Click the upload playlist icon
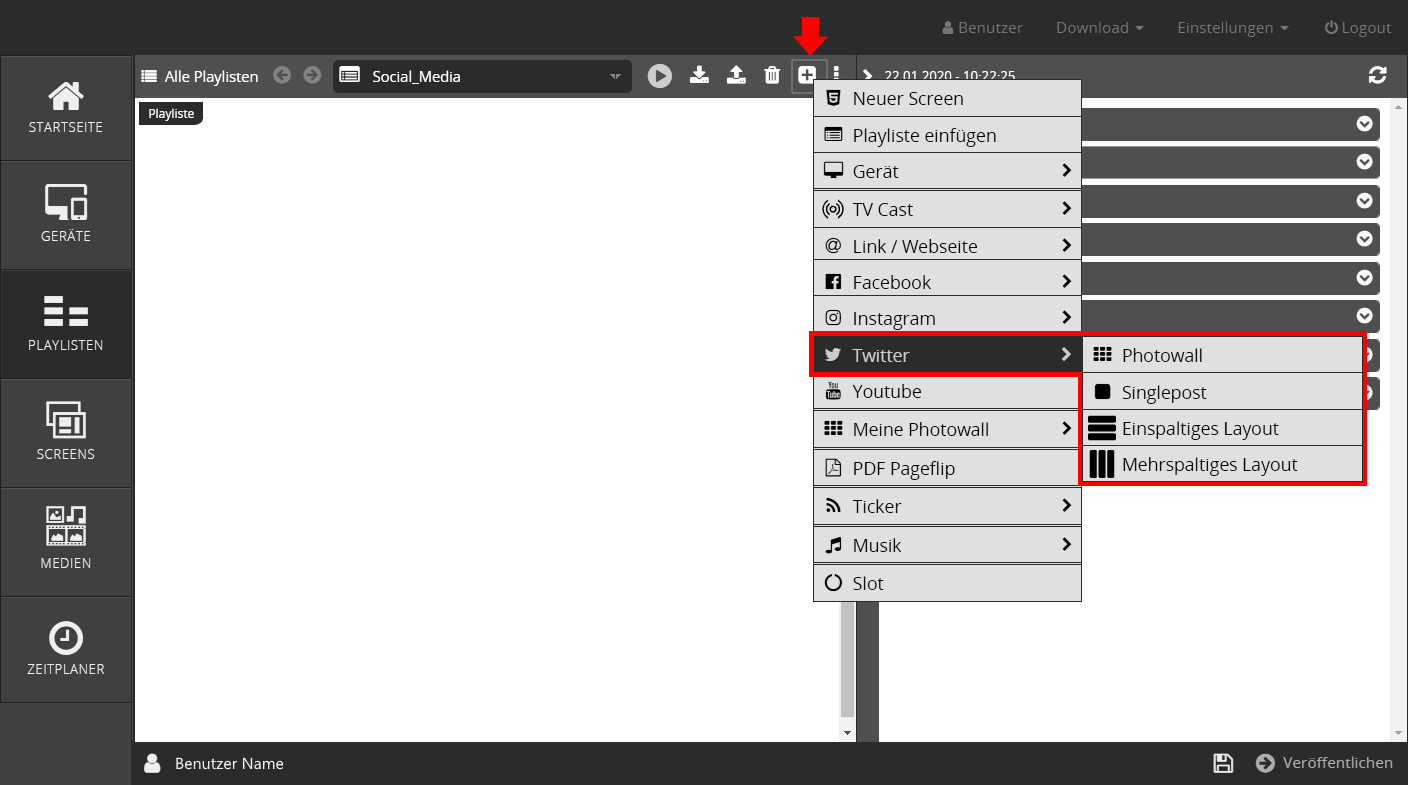Image resolution: width=1408 pixels, height=785 pixels. click(736, 75)
